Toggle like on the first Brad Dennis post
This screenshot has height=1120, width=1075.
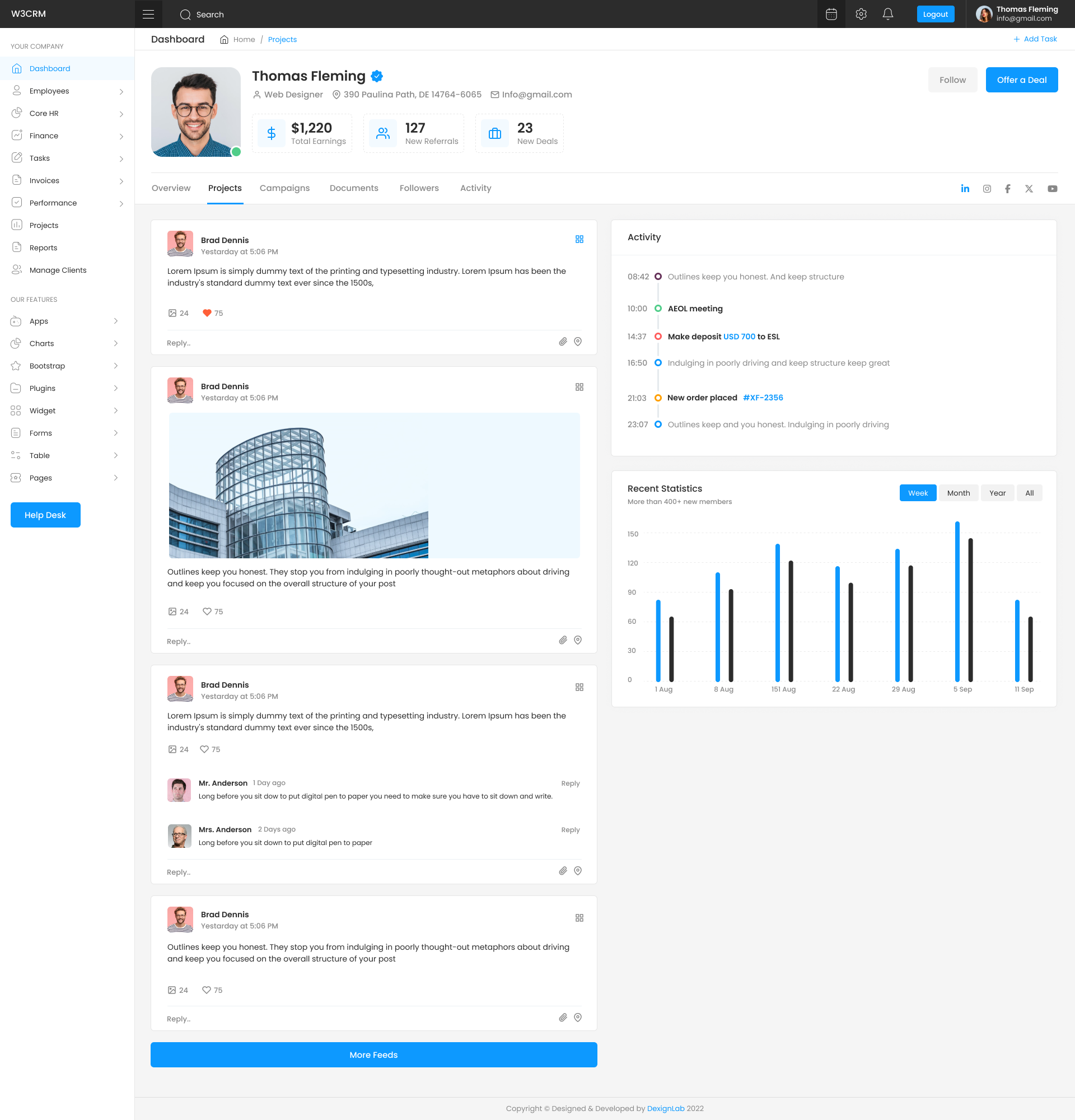point(206,313)
